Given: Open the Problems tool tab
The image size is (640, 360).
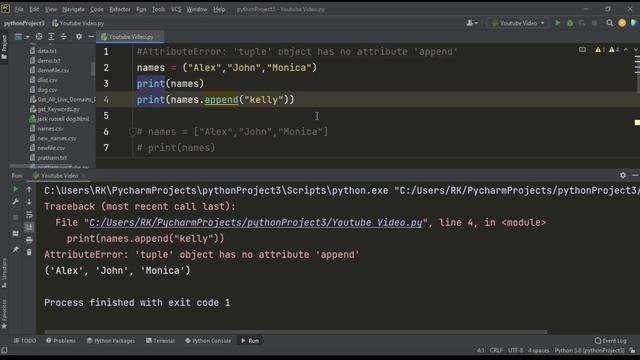Looking at the screenshot, I should 61,340.
